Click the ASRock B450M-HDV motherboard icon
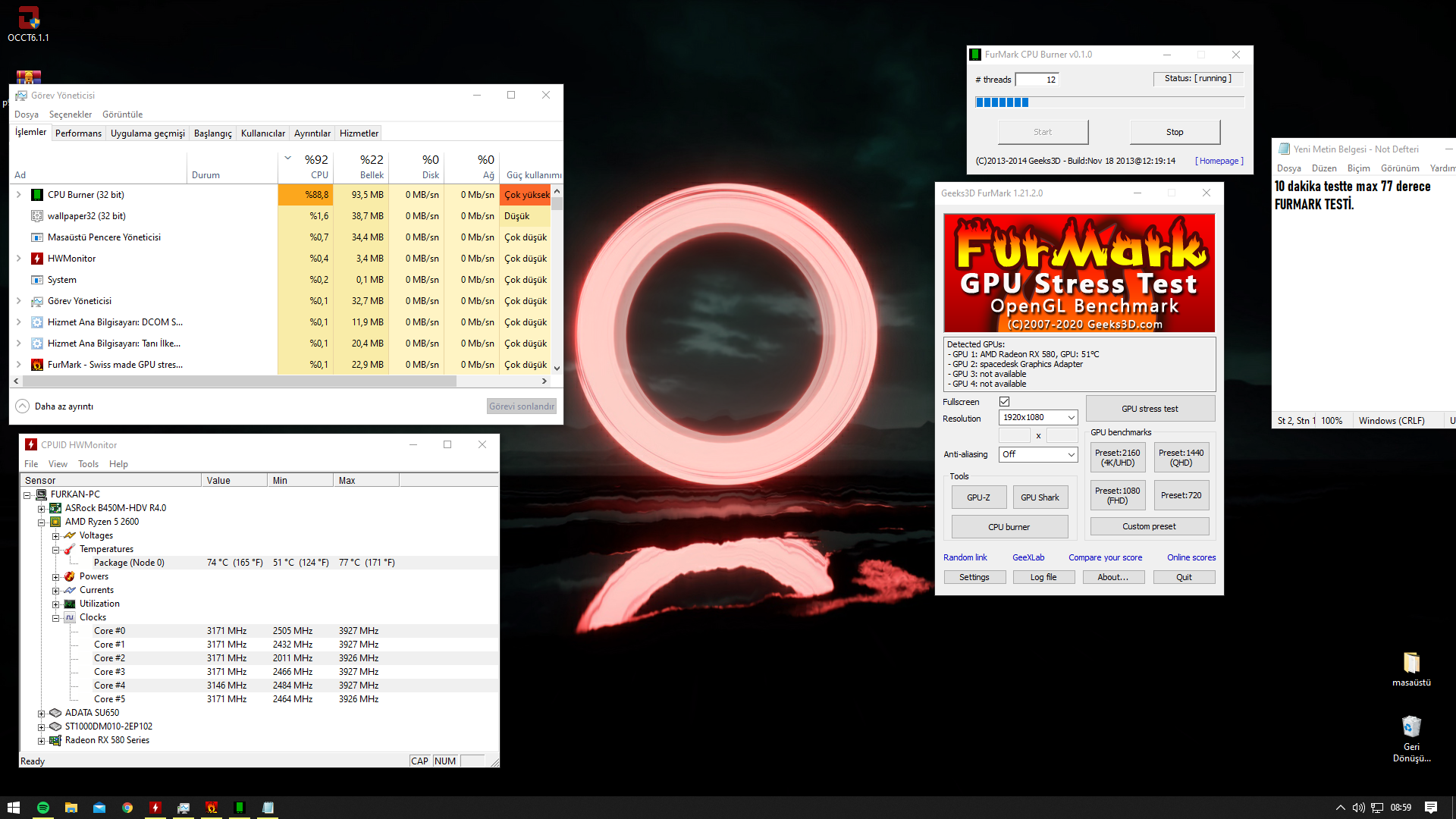Image resolution: width=1456 pixels, height=819 pixels. pyautogui.click(x=55, y=508)
